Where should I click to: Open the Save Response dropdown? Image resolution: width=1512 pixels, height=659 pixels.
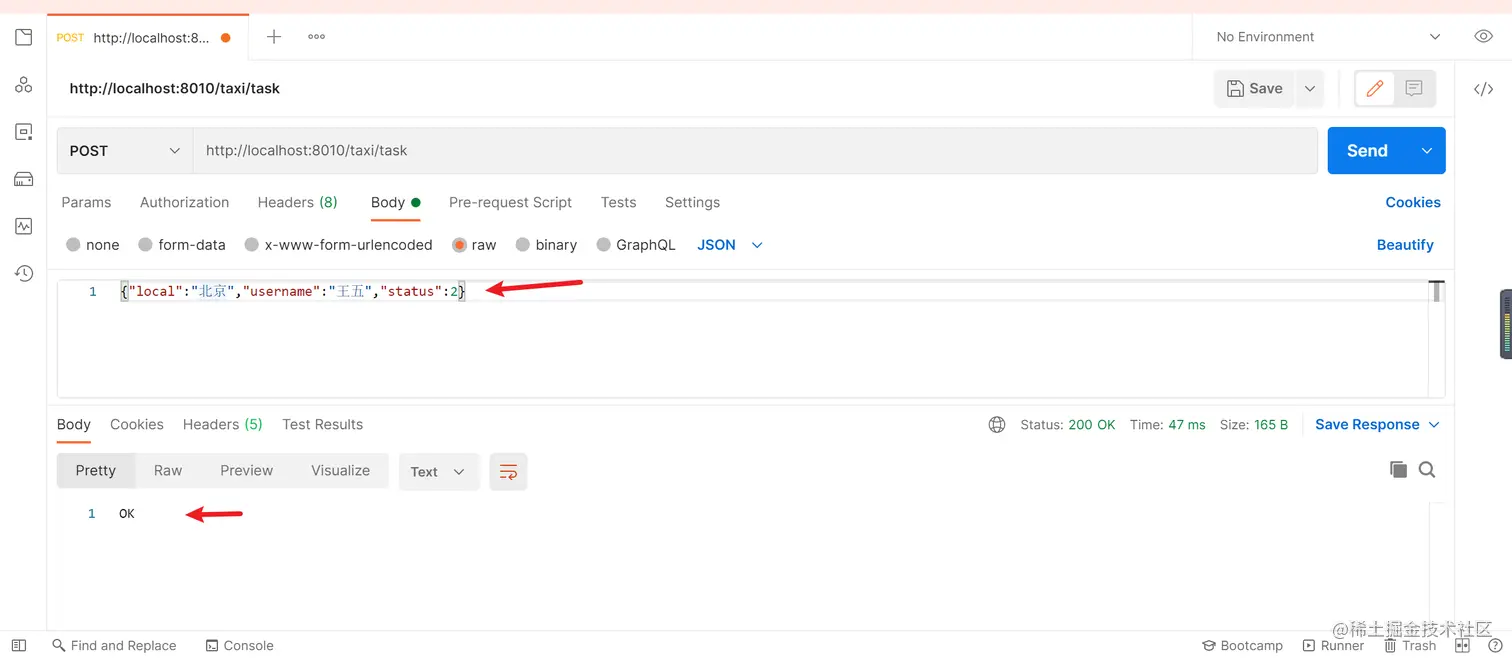point(1377,425)
